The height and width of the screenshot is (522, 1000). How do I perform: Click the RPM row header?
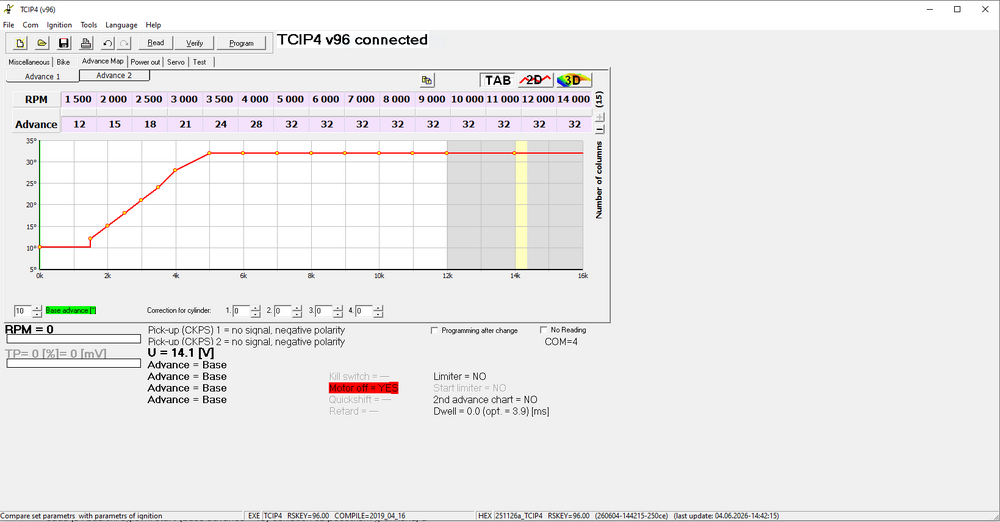pos(36,100)
